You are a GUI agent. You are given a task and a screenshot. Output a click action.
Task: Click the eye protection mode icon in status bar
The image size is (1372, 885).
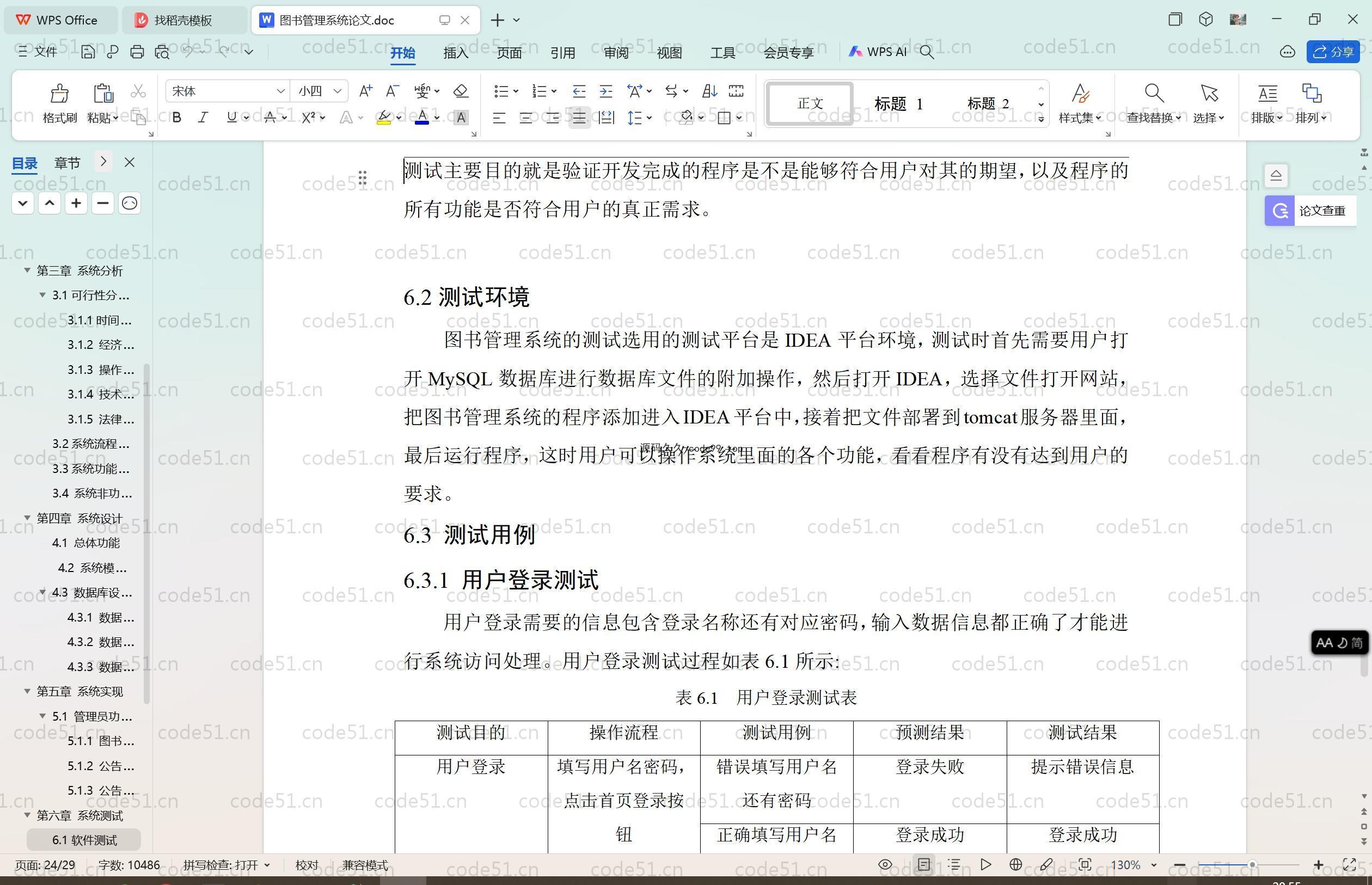(885, 865)
